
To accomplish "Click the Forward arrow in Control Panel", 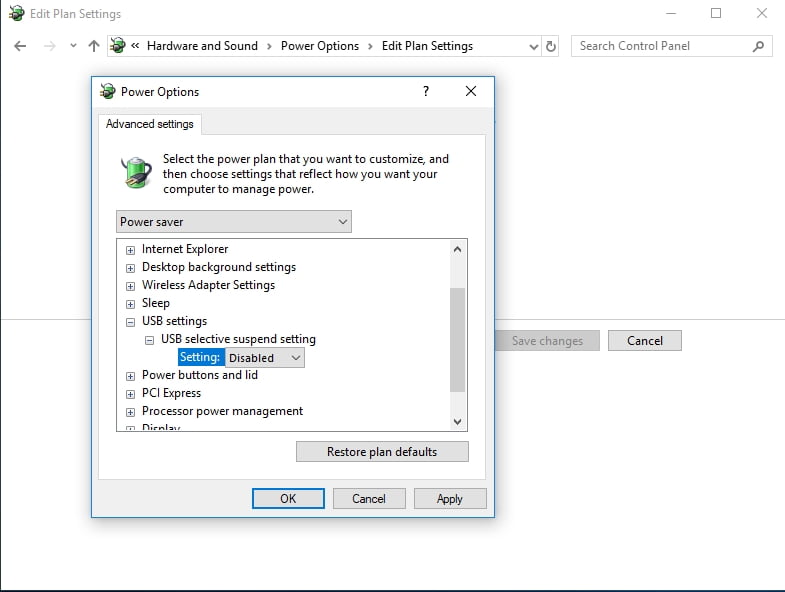I will tap(50, 46).
